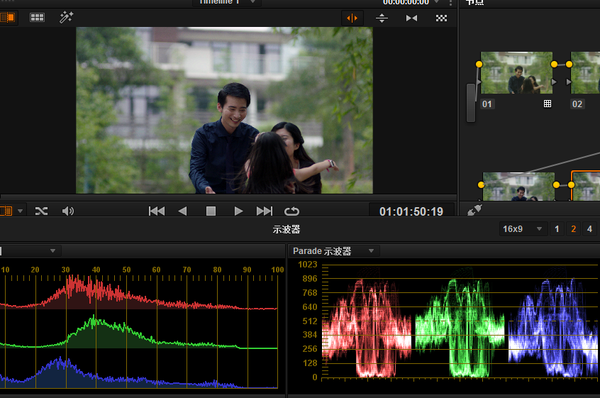This screenshot has height=398, width=600.
Task: Show 1 scope layout
Action: (x=557, y=229)
